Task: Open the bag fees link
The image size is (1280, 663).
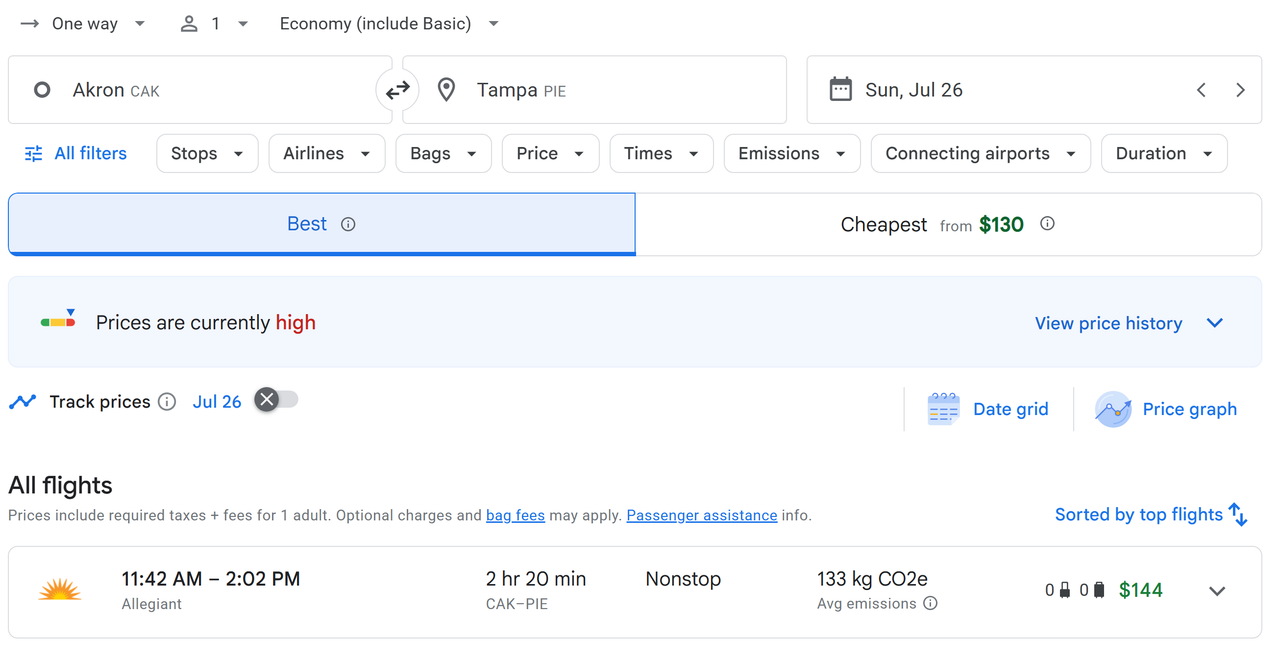Action: (x=515, y=516)
